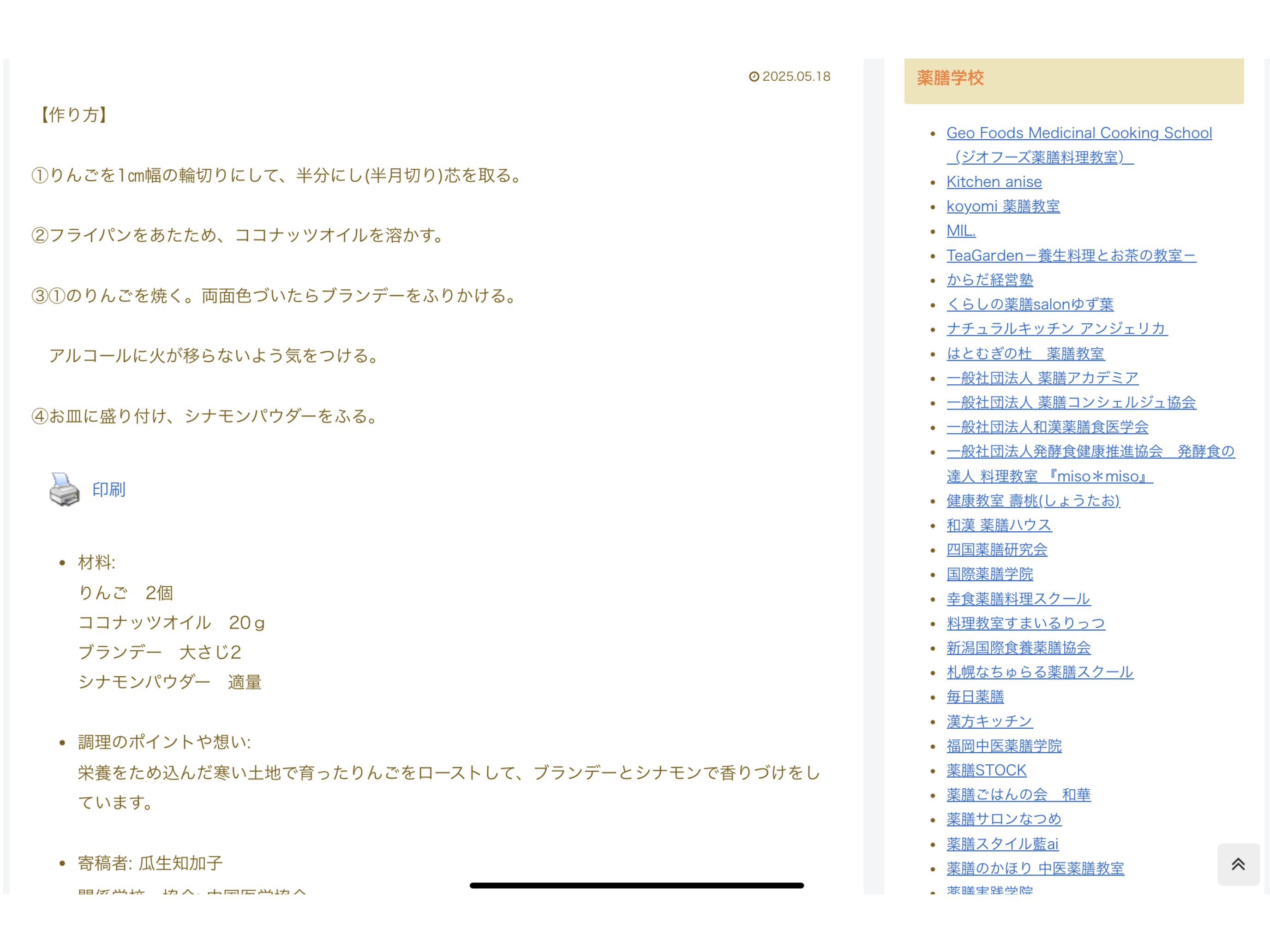Click the ブランデー 大さじ2 ingredient line
Image resolution: width=1270 pixels, height=952 pixels.
(x=160, y=653)
